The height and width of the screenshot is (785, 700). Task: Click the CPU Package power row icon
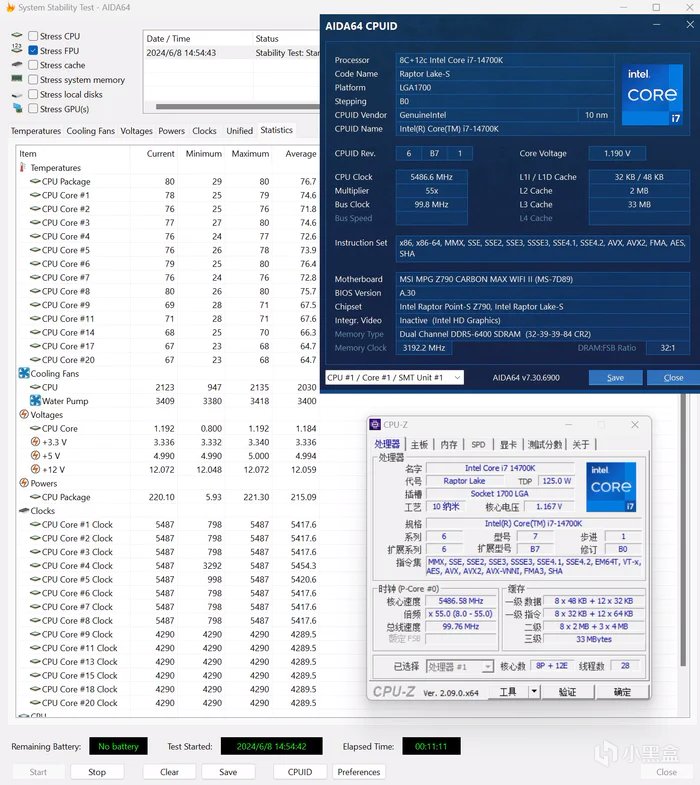[x=35, y=497]
